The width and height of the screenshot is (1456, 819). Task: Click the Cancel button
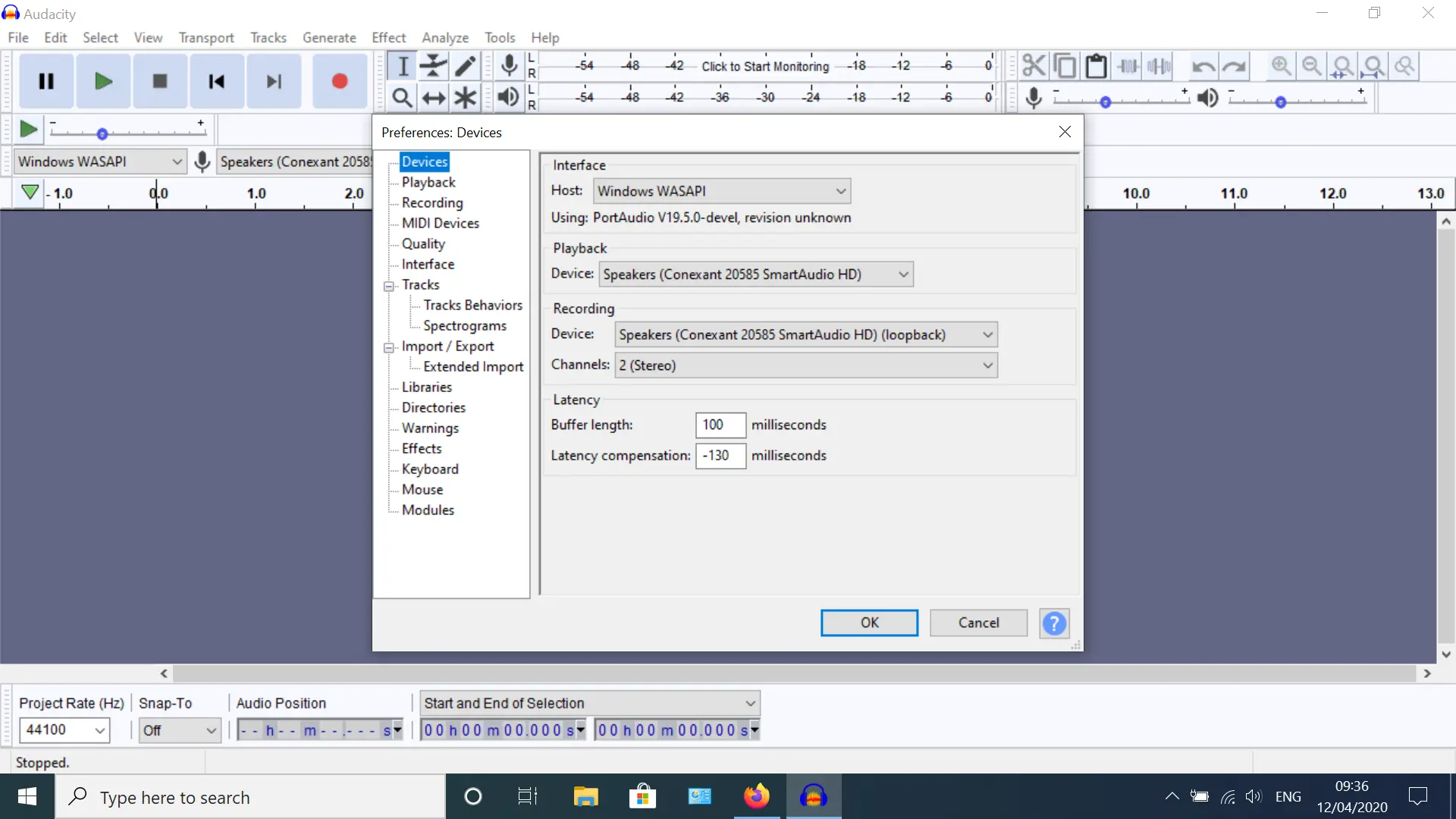click(x=978, y=623)
